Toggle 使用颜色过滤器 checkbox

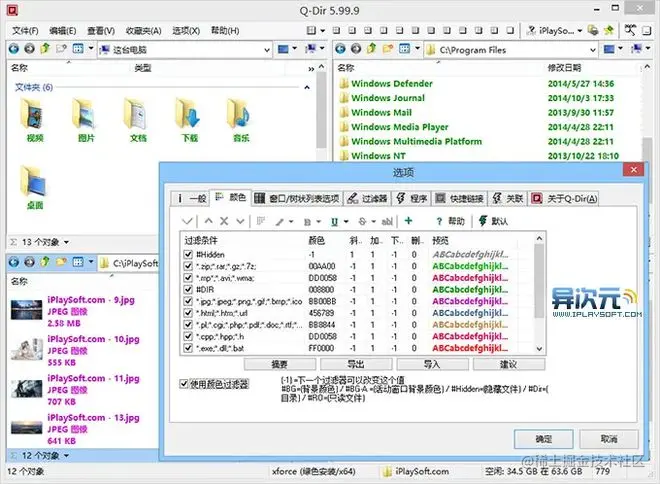[184, 384]
